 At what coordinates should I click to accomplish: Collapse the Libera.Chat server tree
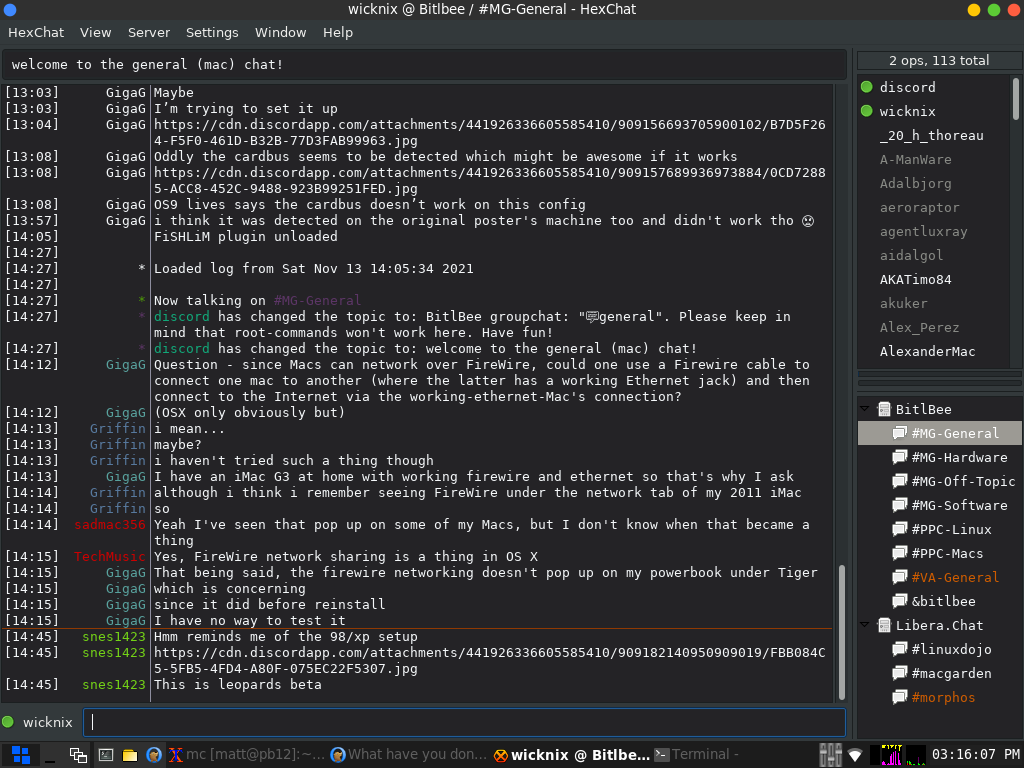coord(865,625)
